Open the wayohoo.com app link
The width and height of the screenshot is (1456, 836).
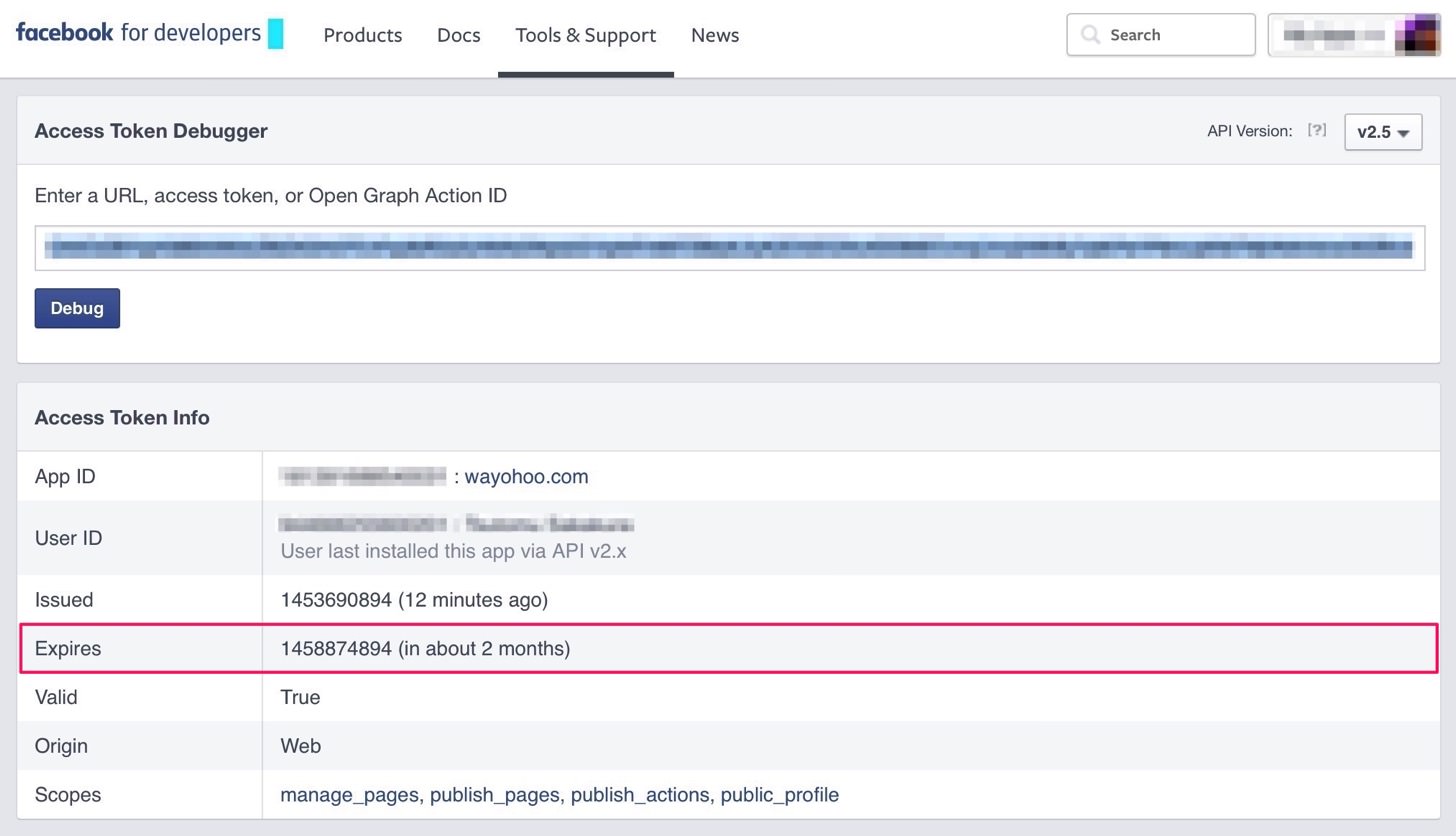coord(526,476)
